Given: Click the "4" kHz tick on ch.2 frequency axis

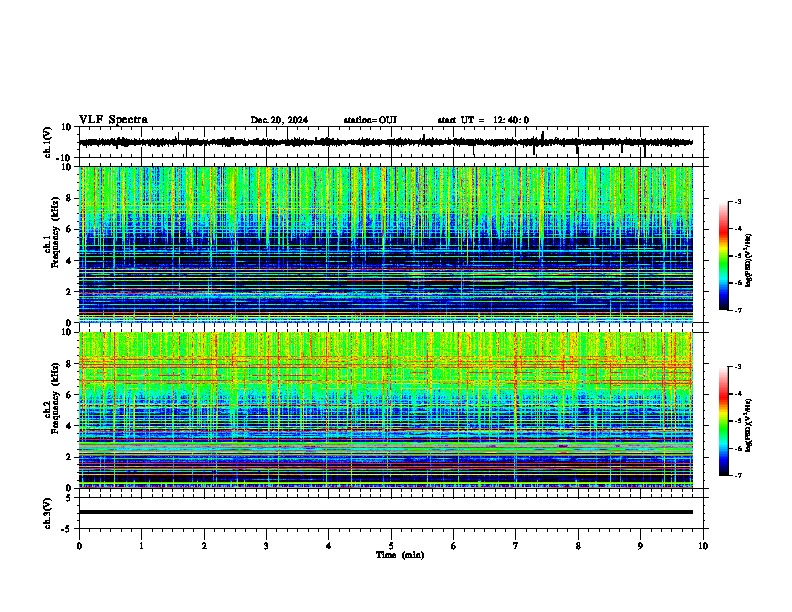Looking at the screenshot, I should (x=69, y=426).
